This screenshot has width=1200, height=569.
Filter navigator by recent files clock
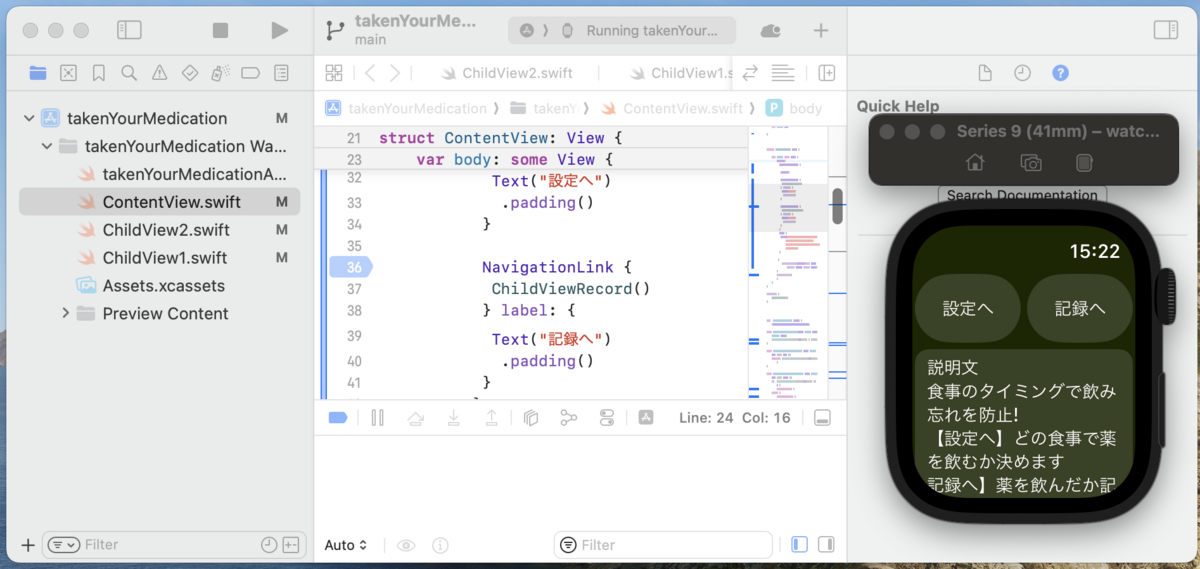pyautogui.click(x=269, y=545)
